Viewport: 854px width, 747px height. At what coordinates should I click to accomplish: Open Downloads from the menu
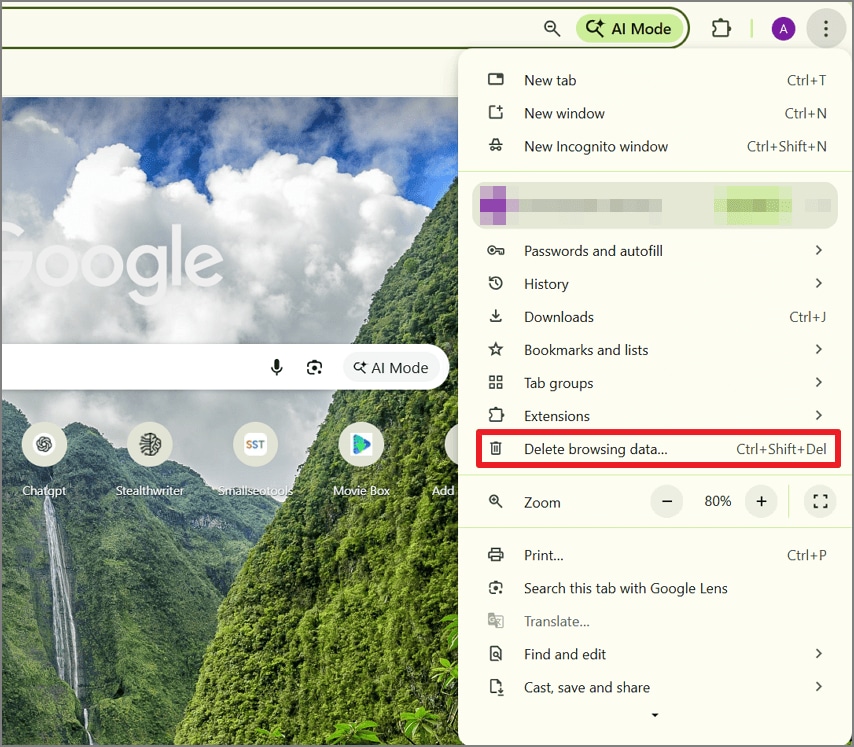coord(656,317)
